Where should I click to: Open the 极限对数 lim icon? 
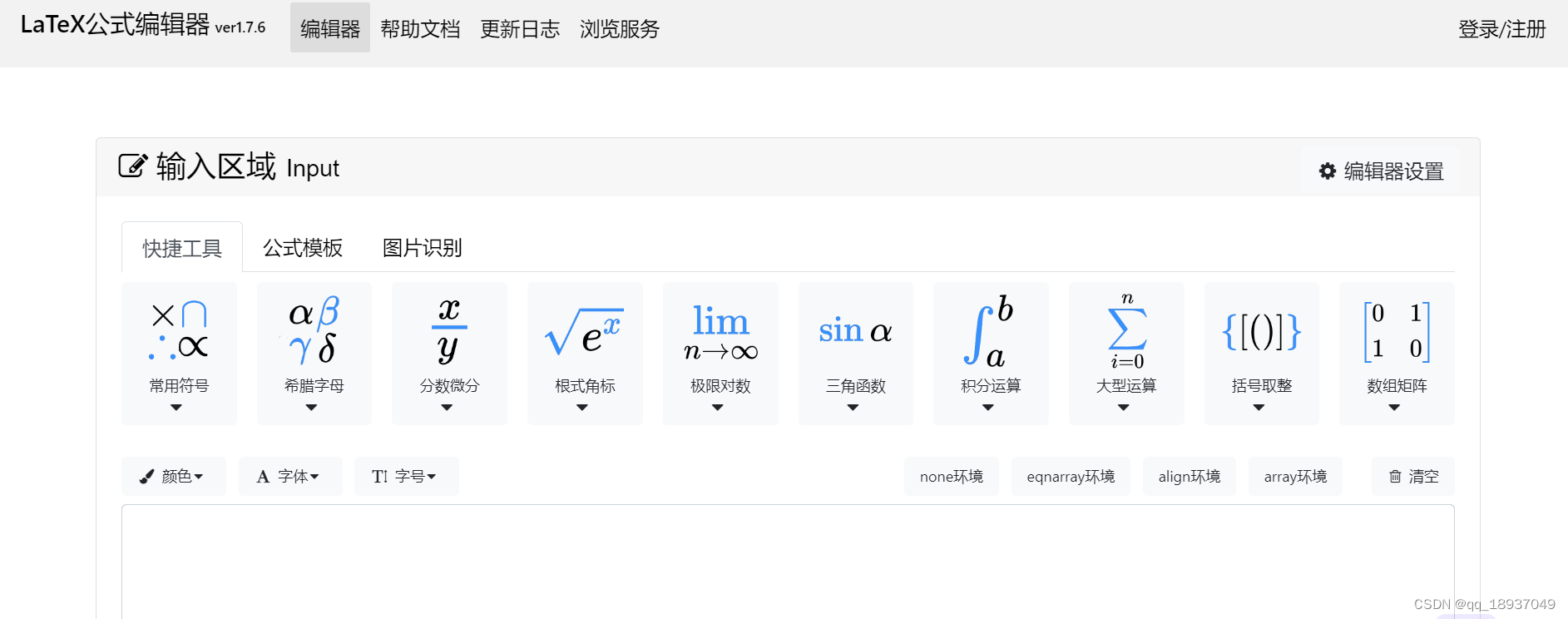[x=720, y=332]
